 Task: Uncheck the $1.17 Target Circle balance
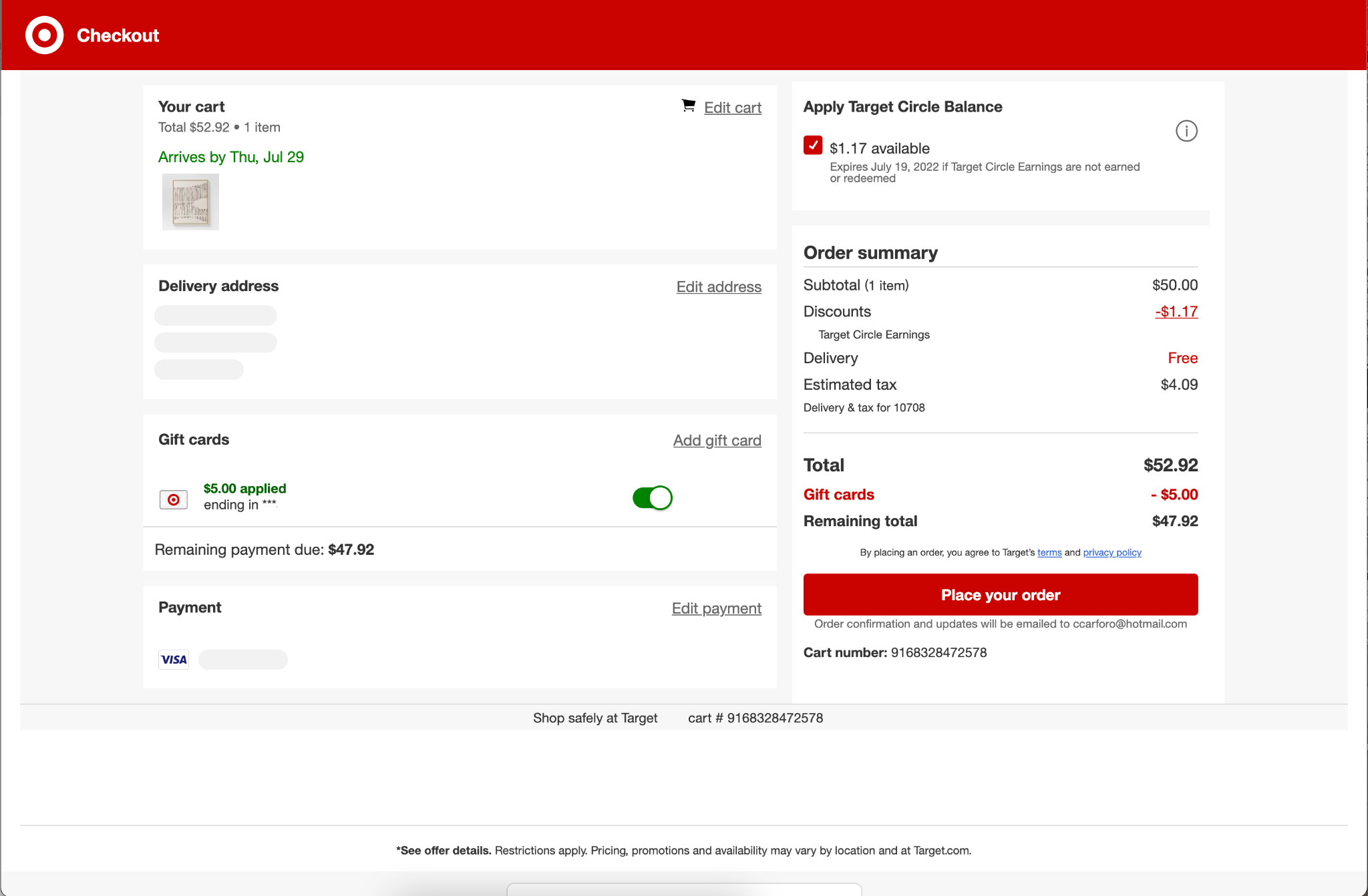pyautogui.click(x=813, y=145)
